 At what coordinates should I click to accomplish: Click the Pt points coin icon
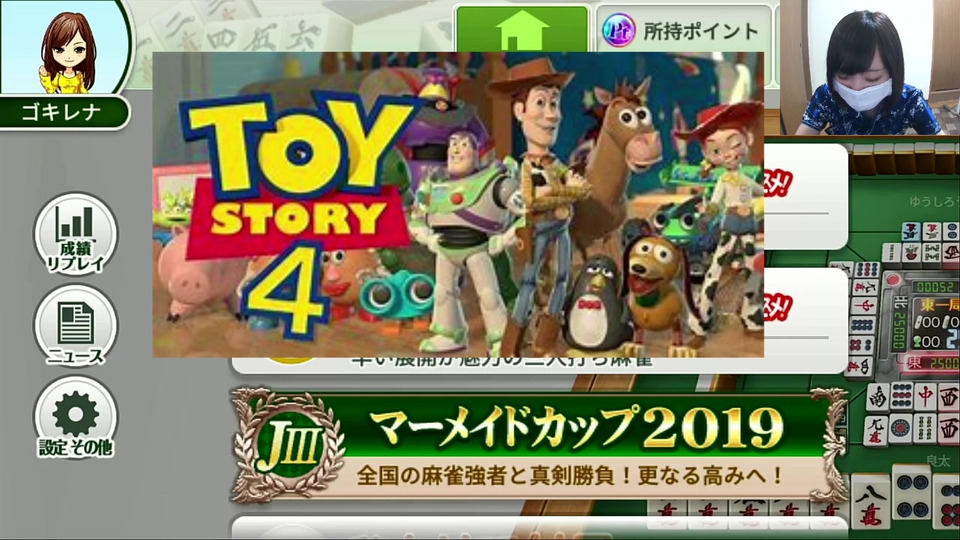618,30
